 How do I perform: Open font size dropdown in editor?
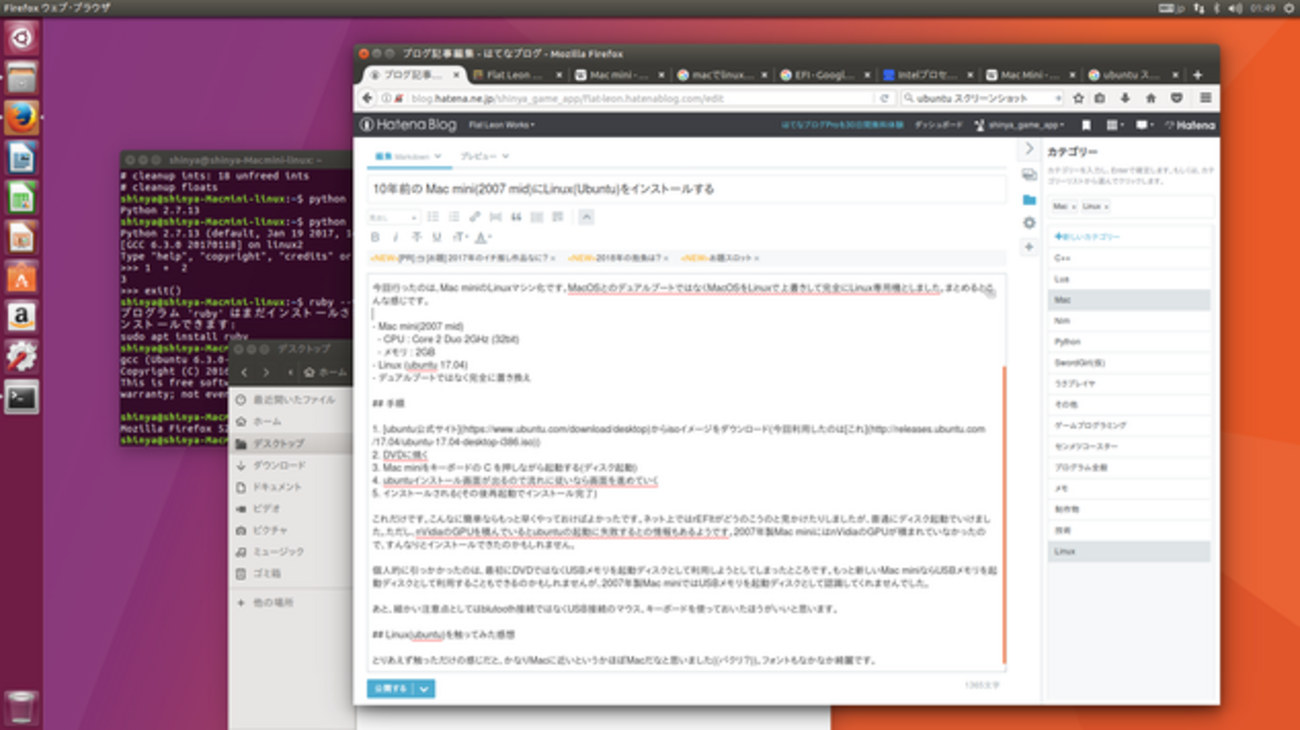461,237
